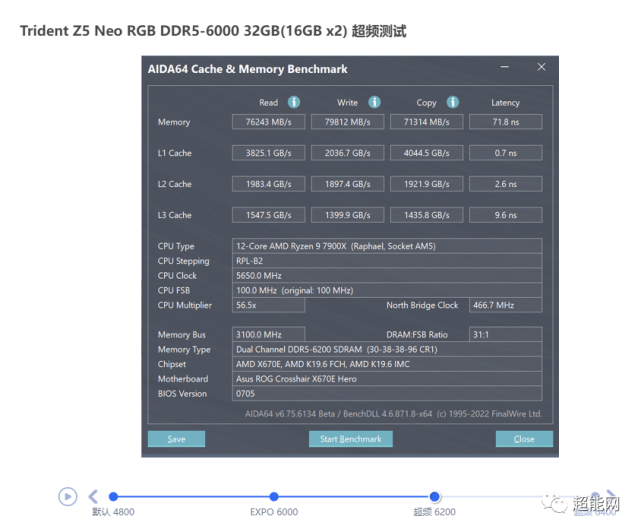
Task: Select the 默认 4800 timeline dot
Action: (113, 497)
